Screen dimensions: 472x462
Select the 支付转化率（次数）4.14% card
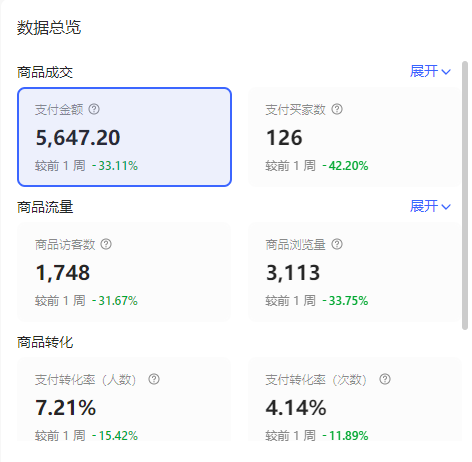[355, 400]
